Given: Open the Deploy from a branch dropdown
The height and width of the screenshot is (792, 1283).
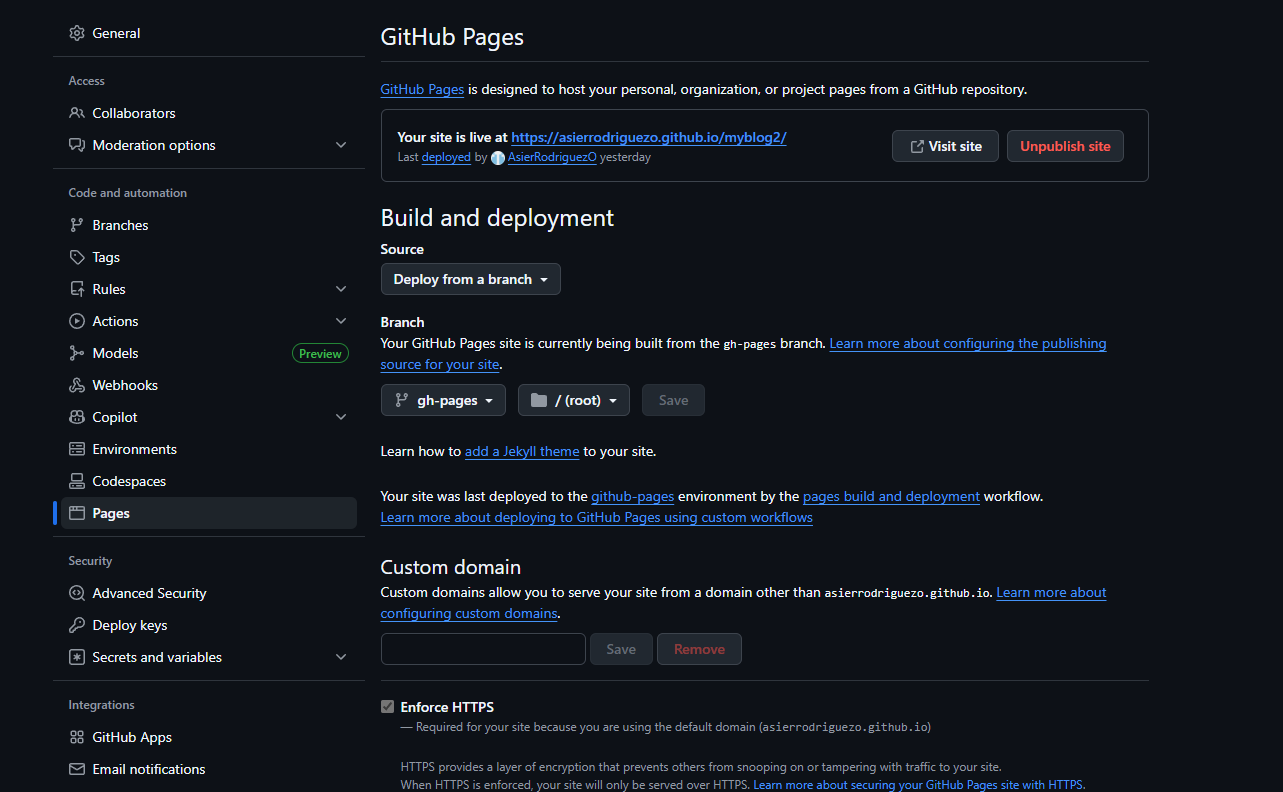Looking at the screenshot, I should 470,279.
